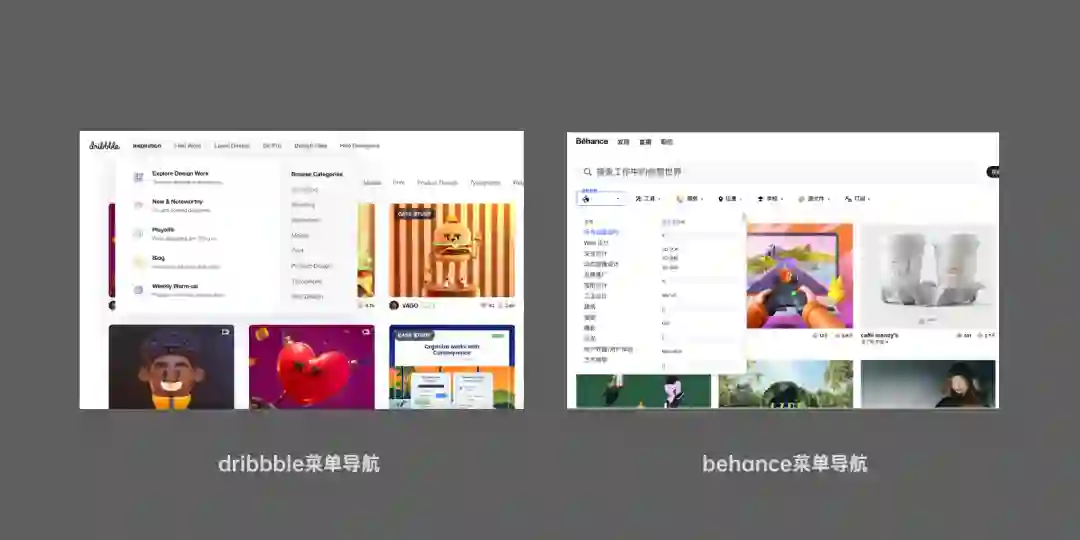The height and width of the screenshot is (540, 1080).
Task: Click the Blog icon in Dribbble menu
Action: [138, 261]
